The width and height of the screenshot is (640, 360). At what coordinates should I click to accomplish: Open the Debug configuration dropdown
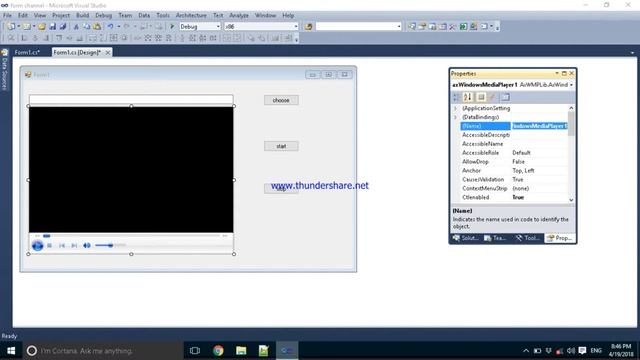pyautogui.click(x=218, y=27)
